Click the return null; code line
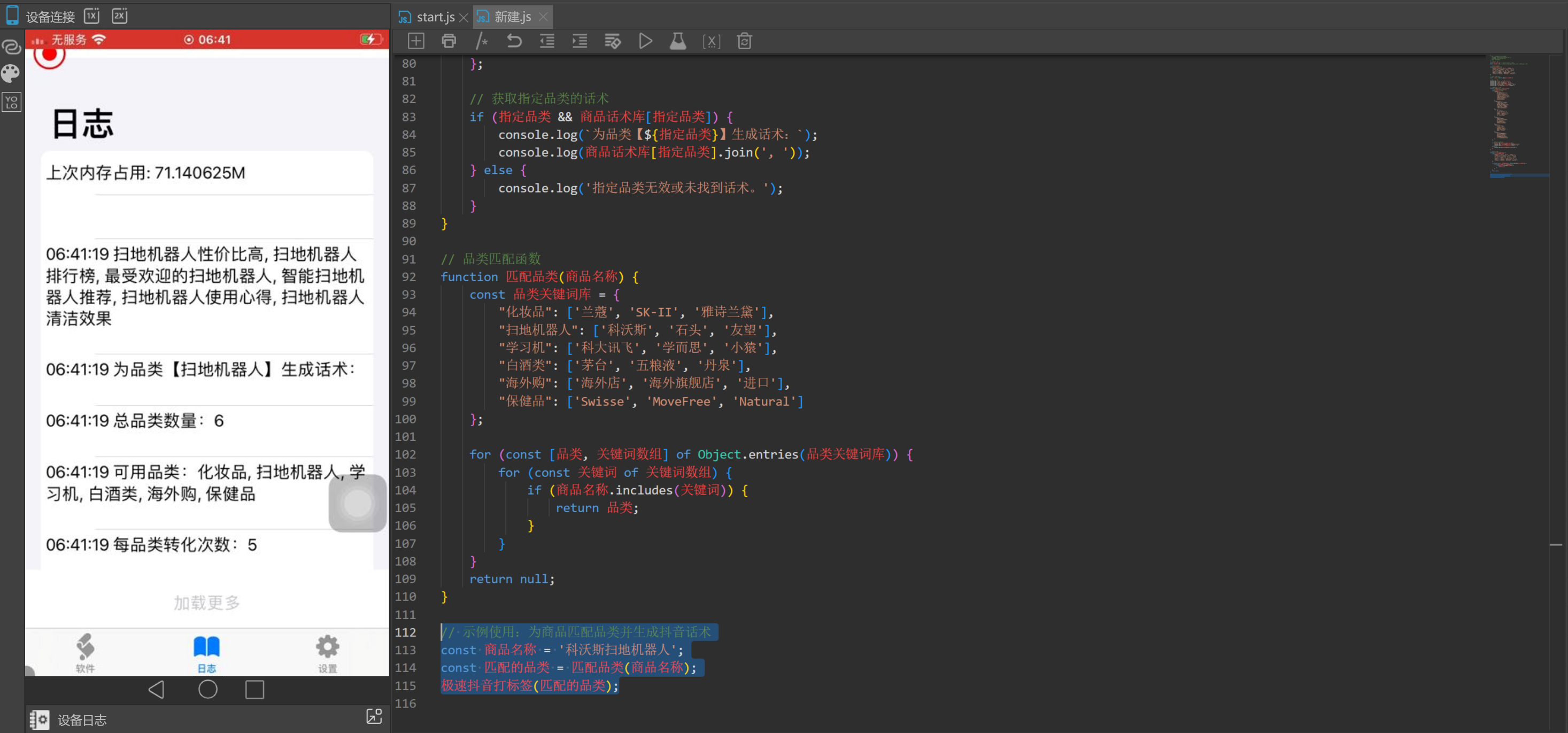Screen dimensions: 1568x733 point(512,579)
